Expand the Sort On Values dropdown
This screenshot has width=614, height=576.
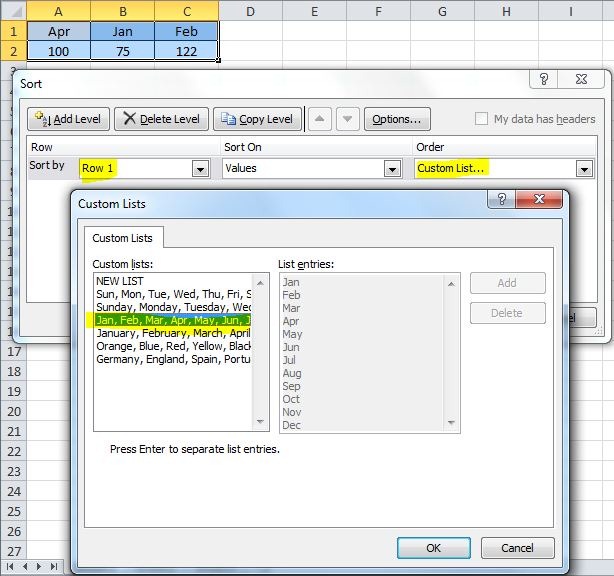[x=392, y=169]
